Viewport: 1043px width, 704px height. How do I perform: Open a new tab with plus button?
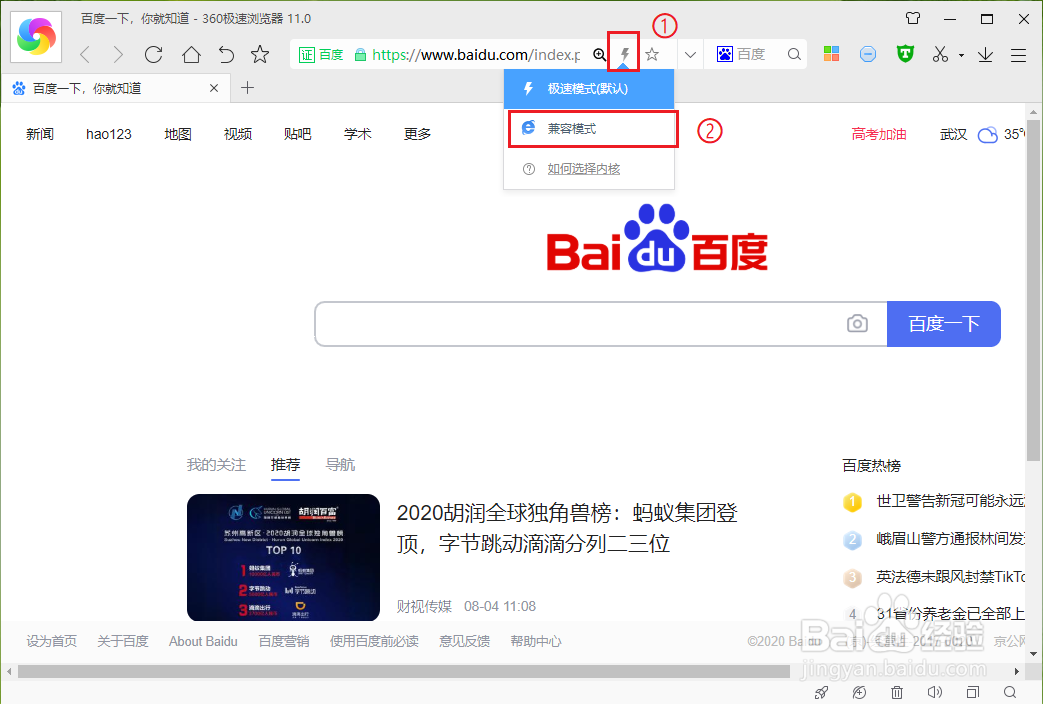coord(247,88)
